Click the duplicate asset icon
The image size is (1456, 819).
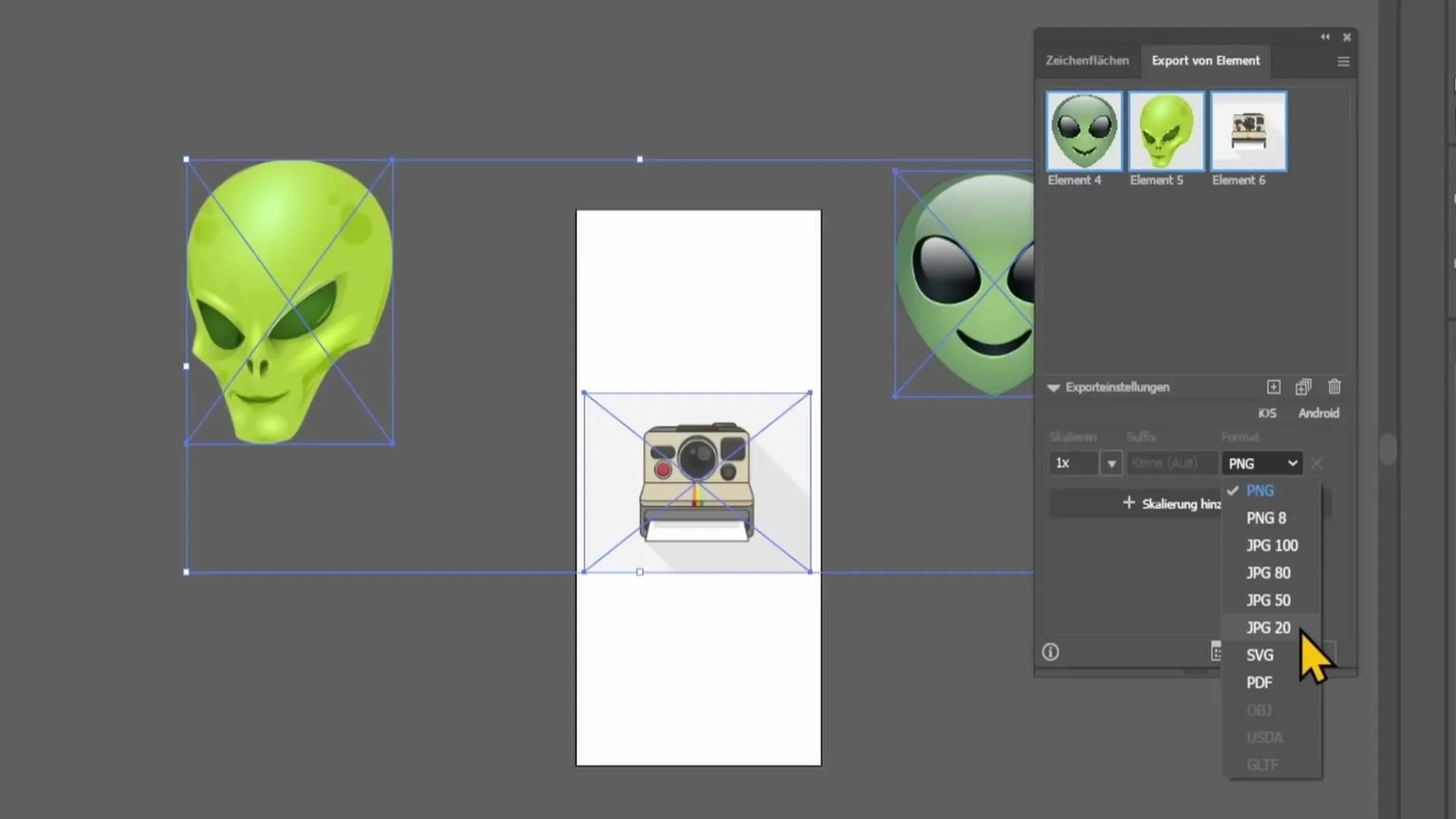coord(1303,387)
